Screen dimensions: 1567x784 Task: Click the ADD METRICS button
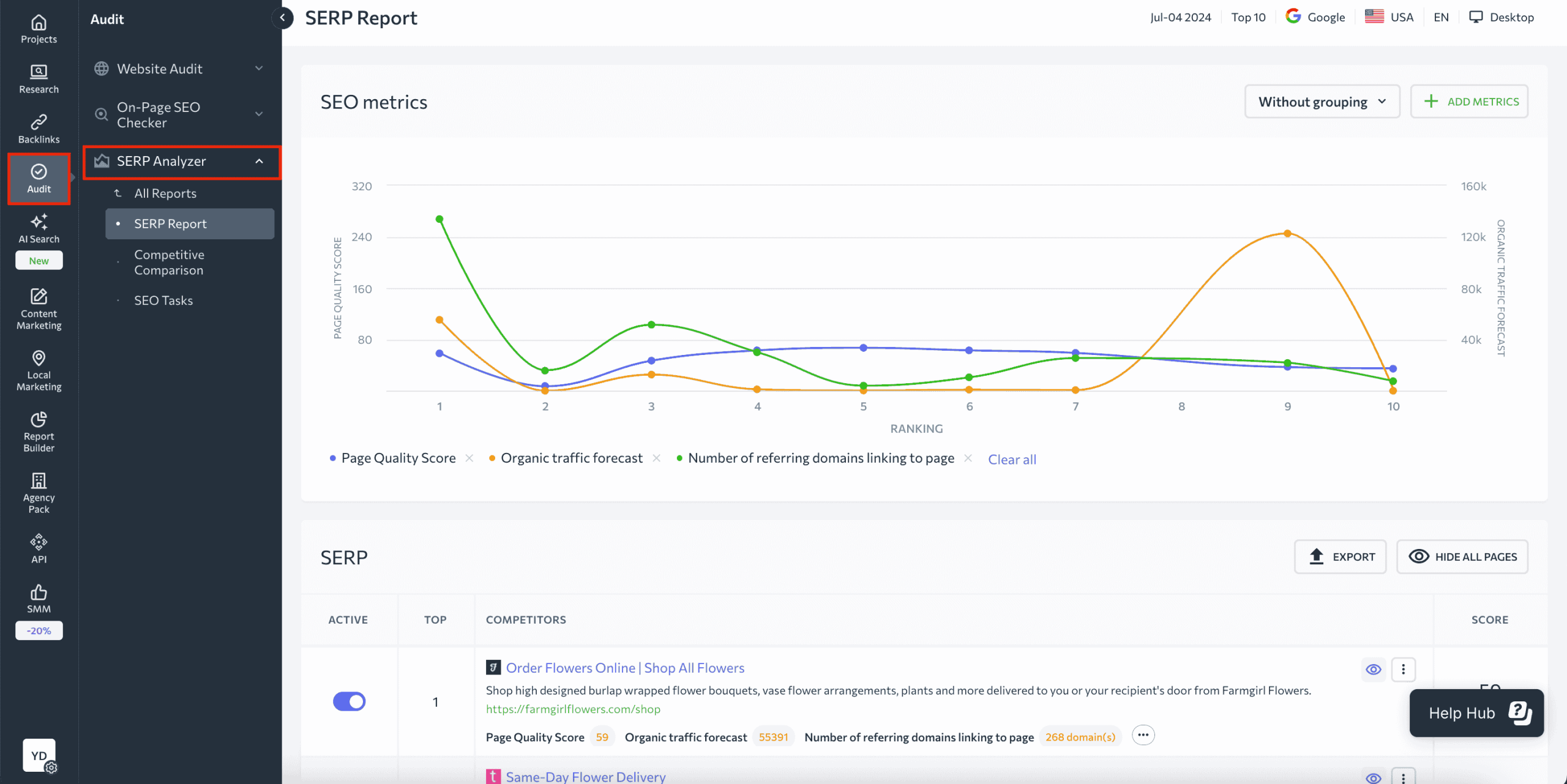[x=1470, y=101]
